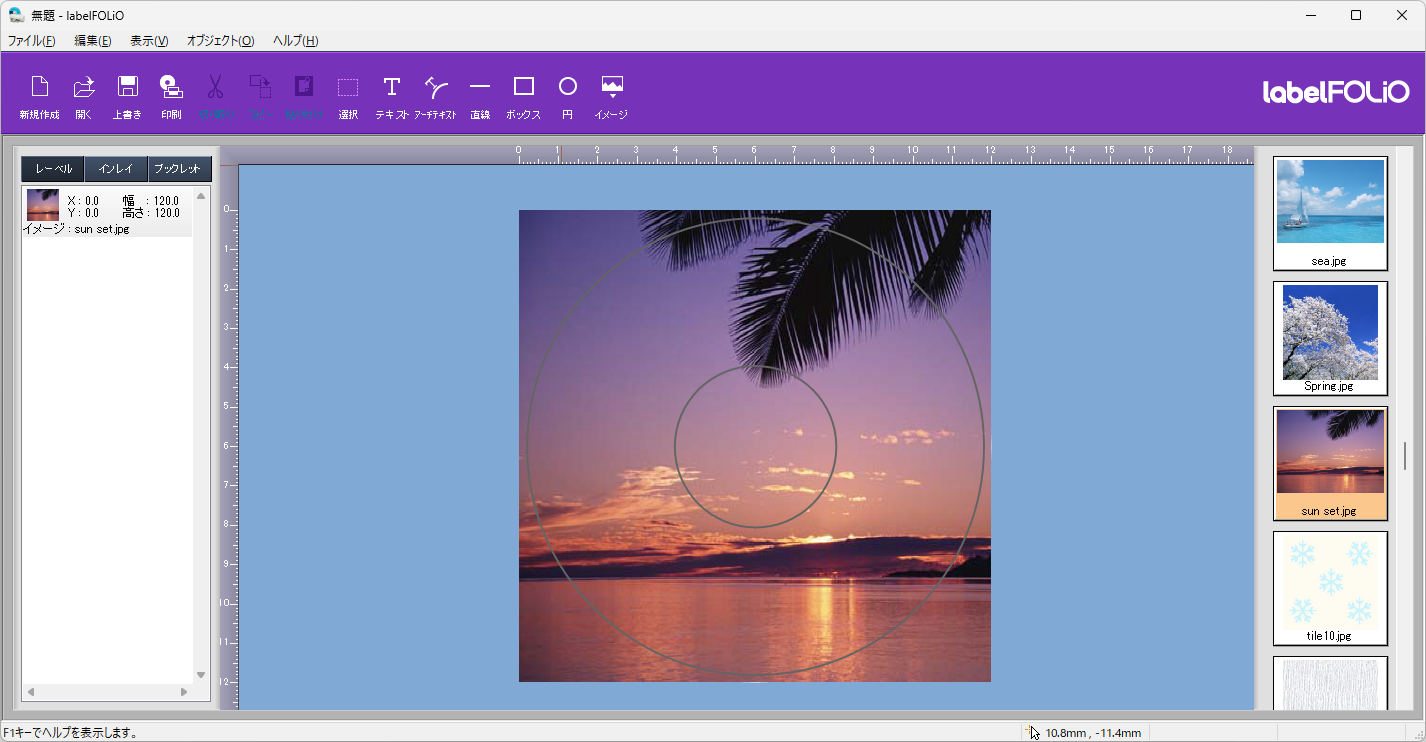Select the 選択 selection tool

(x=348, y=97)
